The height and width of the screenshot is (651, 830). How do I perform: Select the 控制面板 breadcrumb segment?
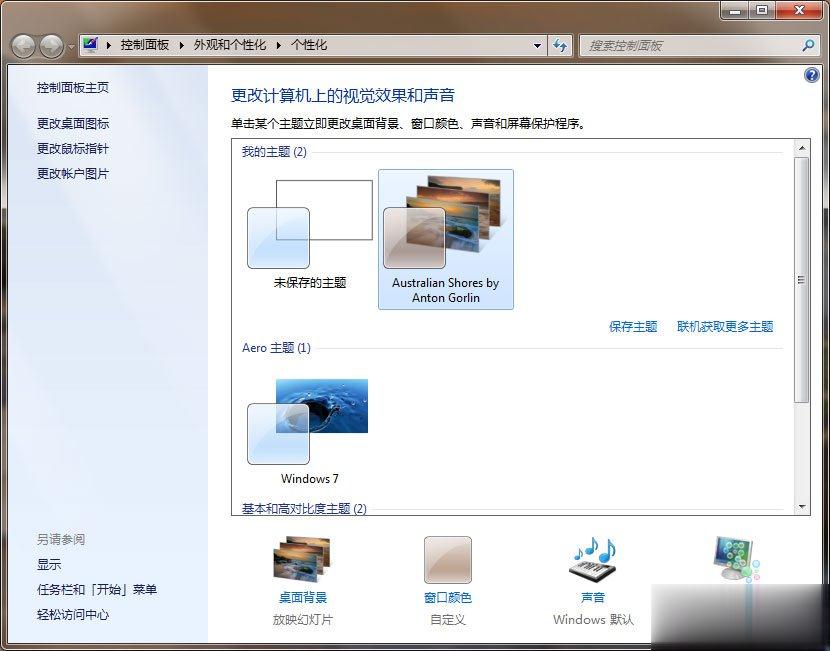[145, 45]
